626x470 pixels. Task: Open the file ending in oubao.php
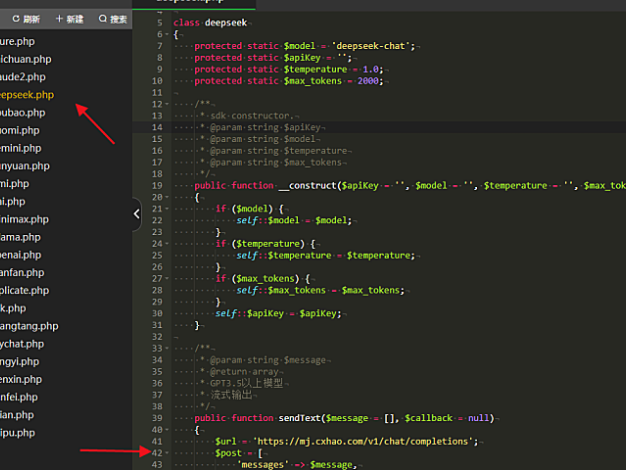23,112
